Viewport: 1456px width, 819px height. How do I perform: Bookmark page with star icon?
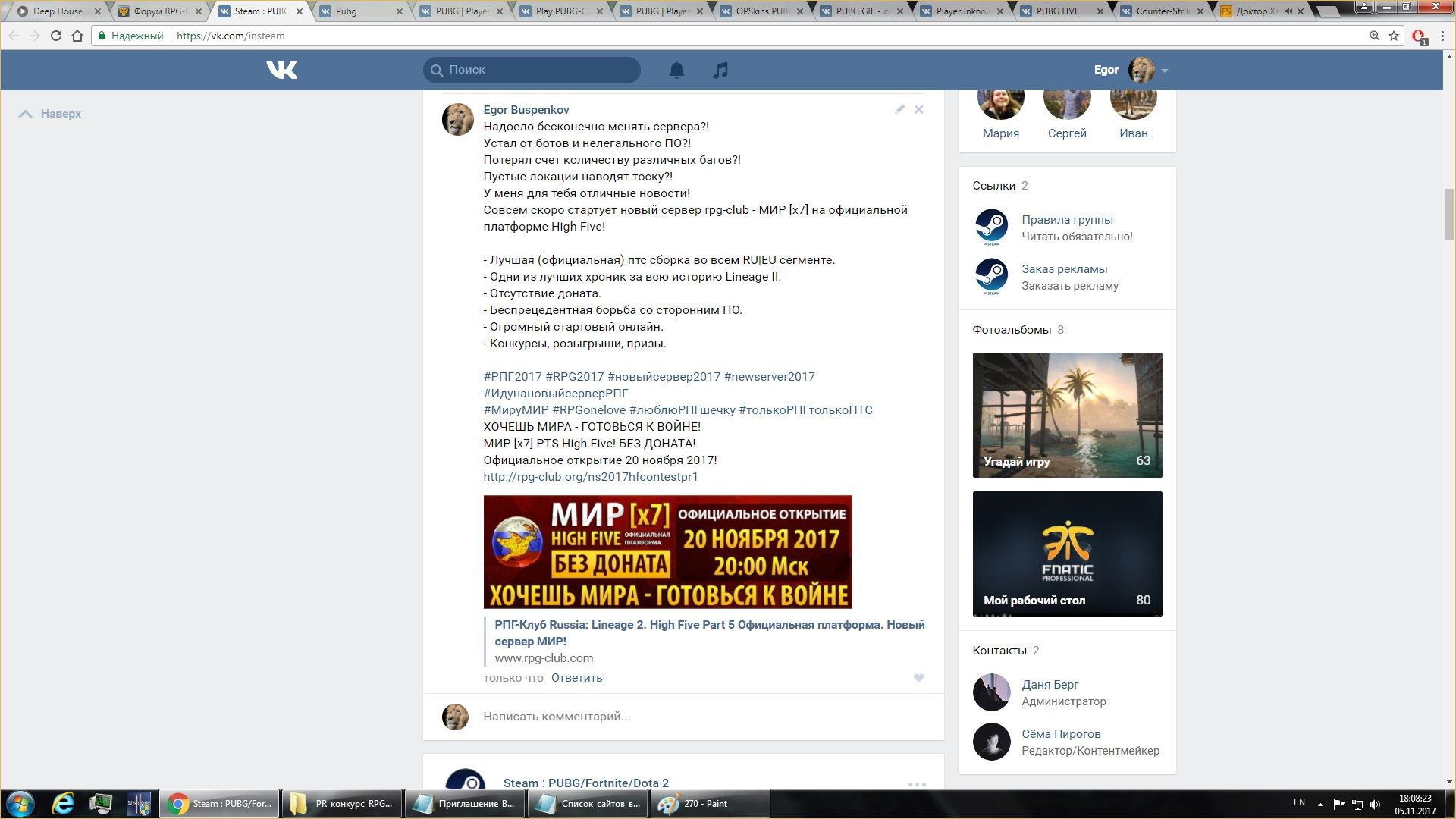tap(1394, 36)
